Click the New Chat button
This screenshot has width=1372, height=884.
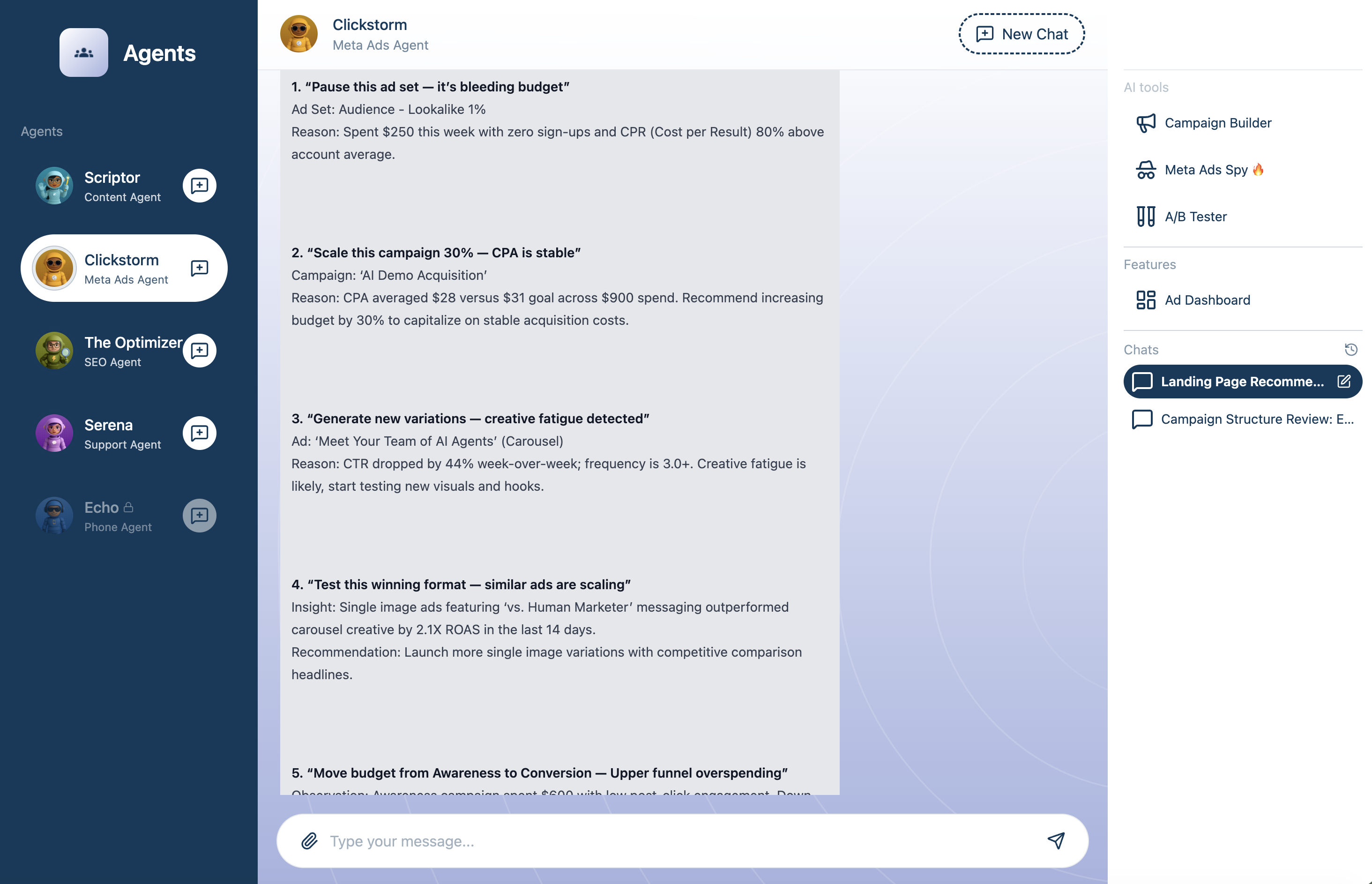pyautogui.click(x=1022, y=34)
